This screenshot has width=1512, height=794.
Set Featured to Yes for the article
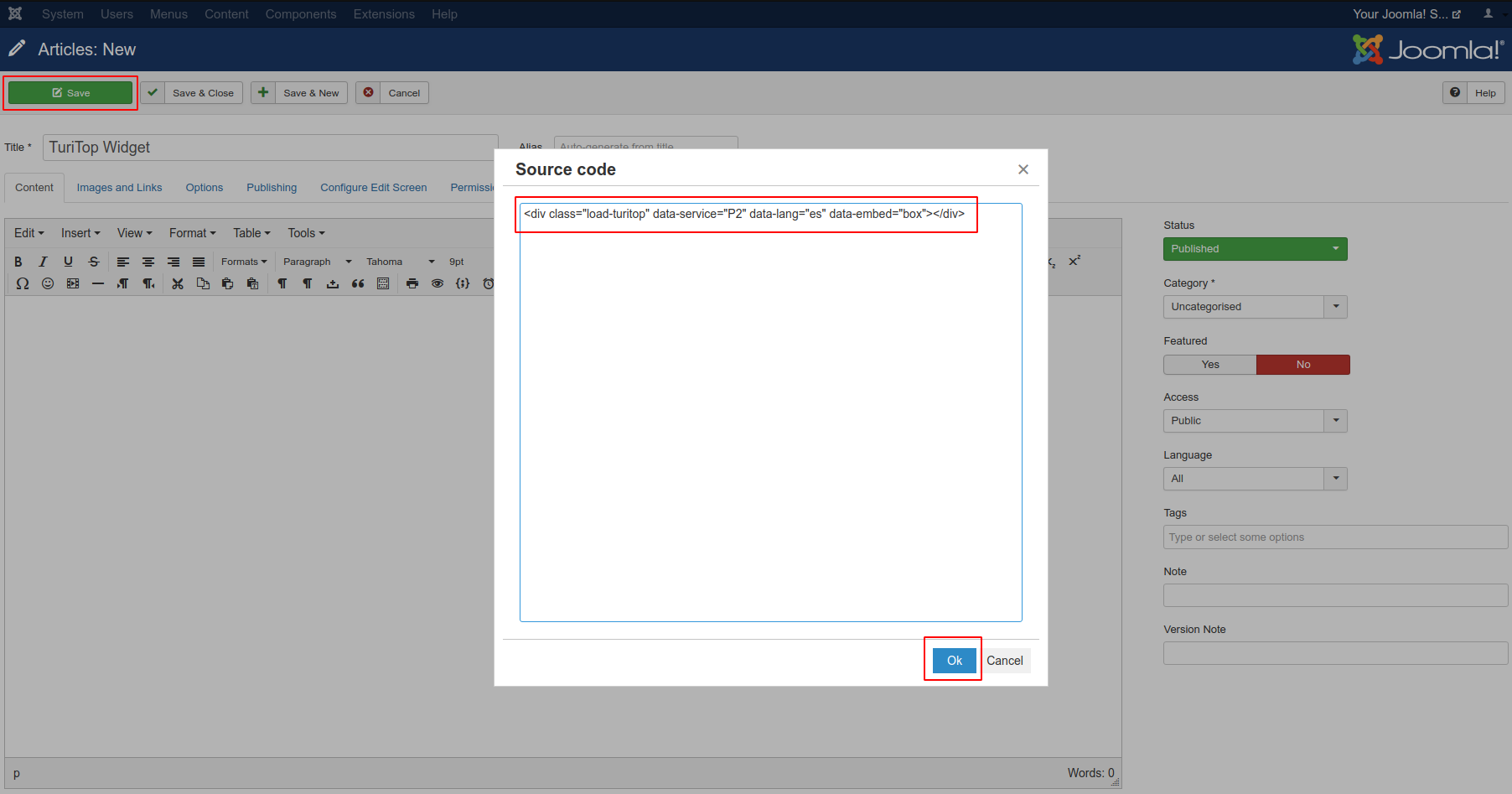1209,364
